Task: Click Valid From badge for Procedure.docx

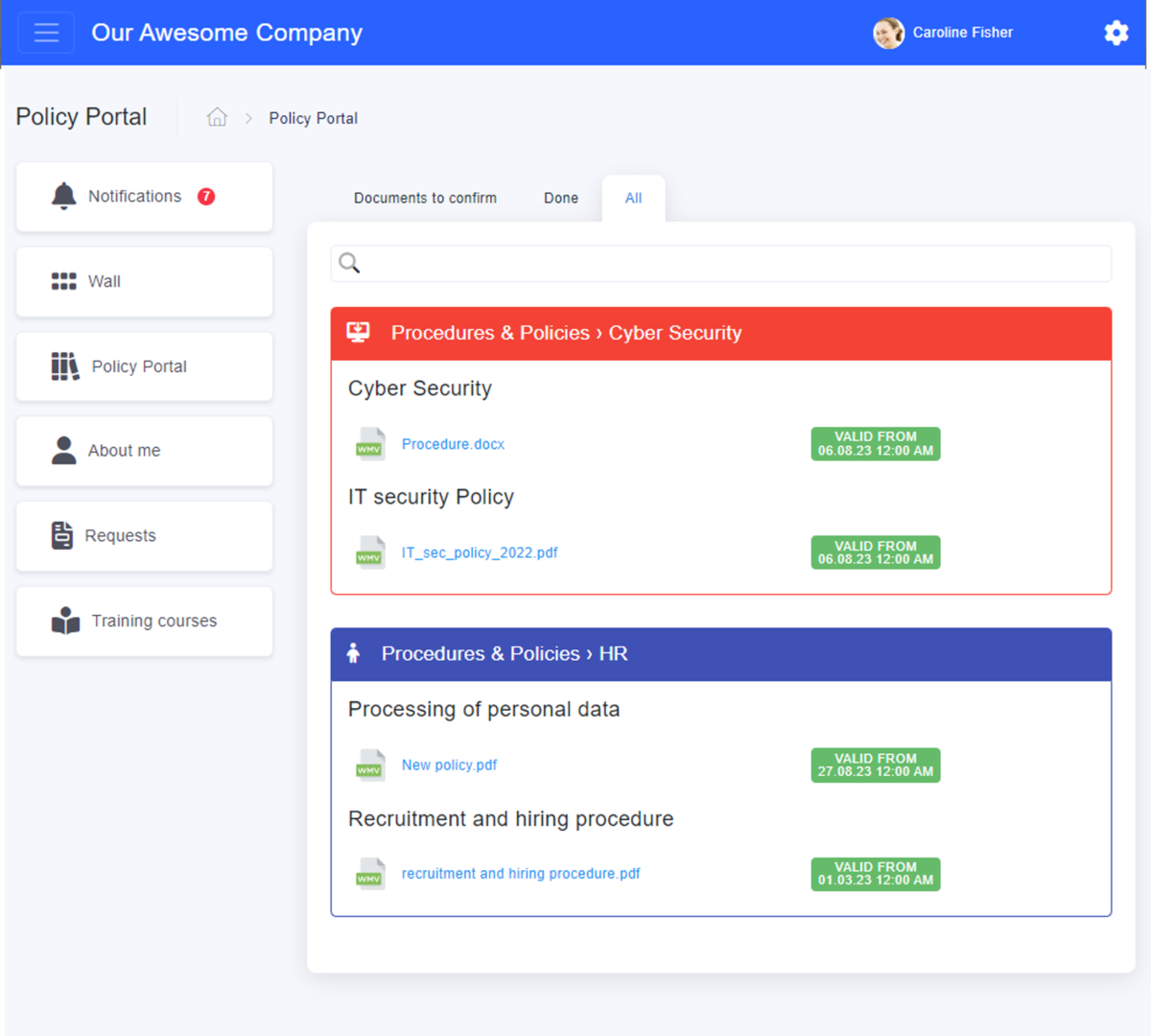Action: [876, 444]
